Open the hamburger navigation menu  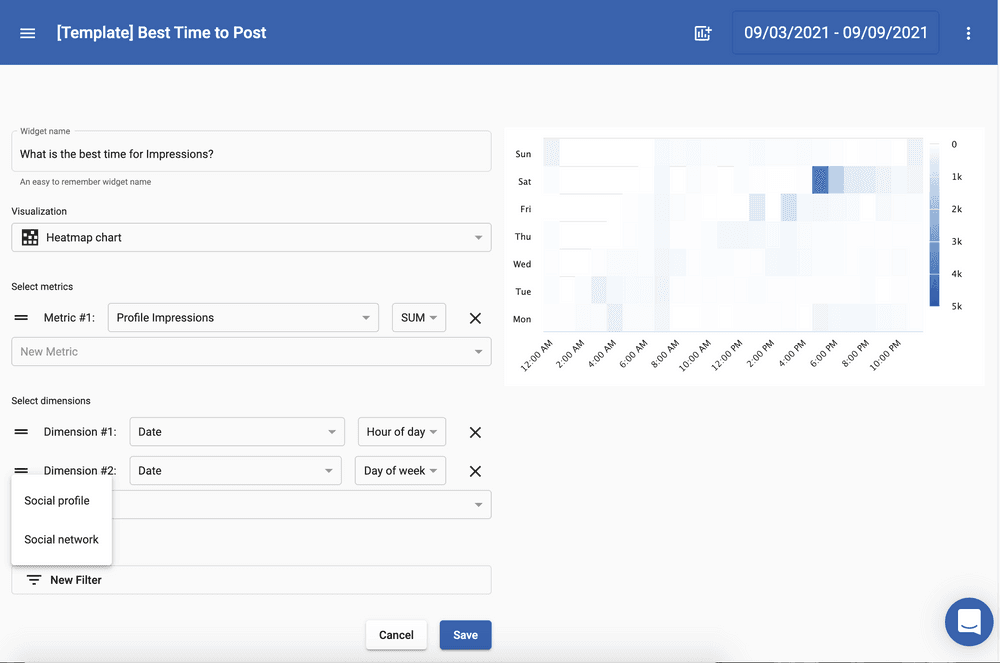pyautogui.click(x=28, y=33)
